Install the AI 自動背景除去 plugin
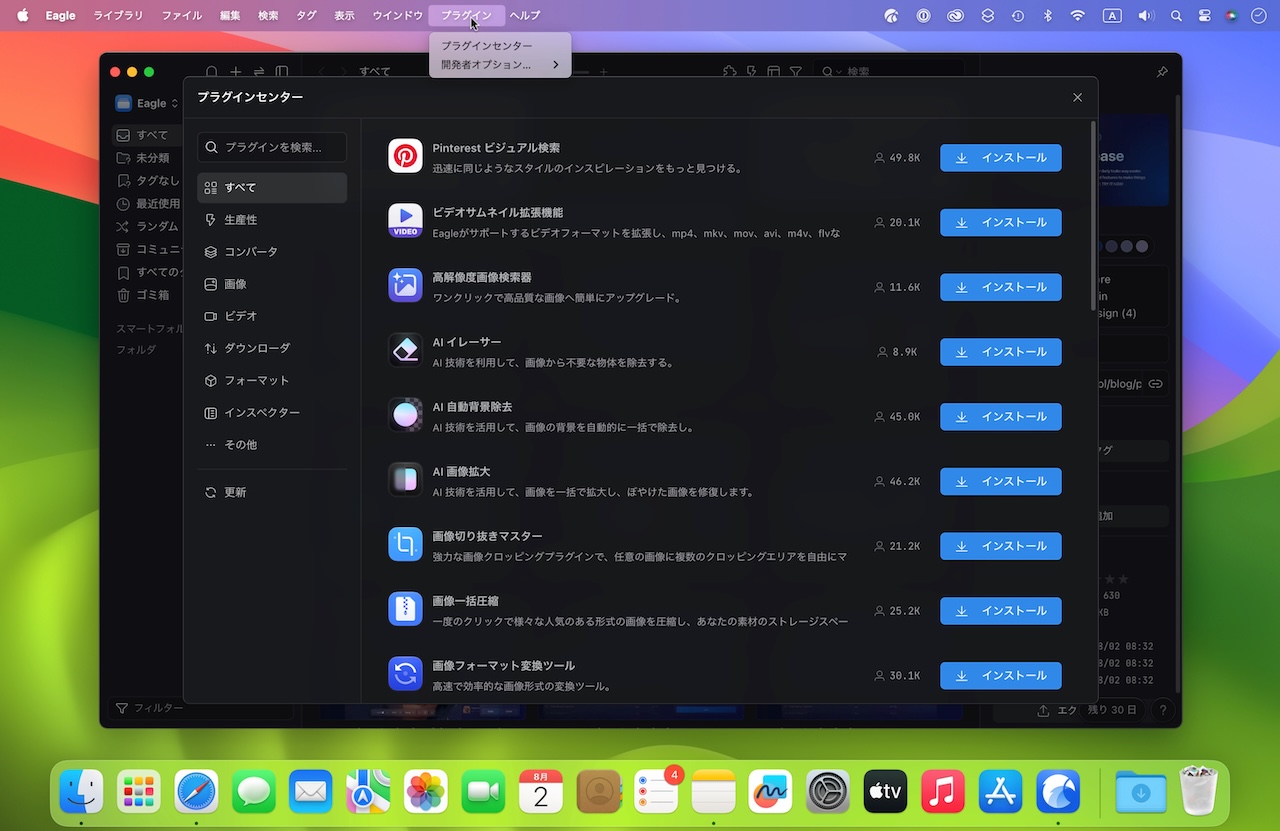 coord(1000,417)
